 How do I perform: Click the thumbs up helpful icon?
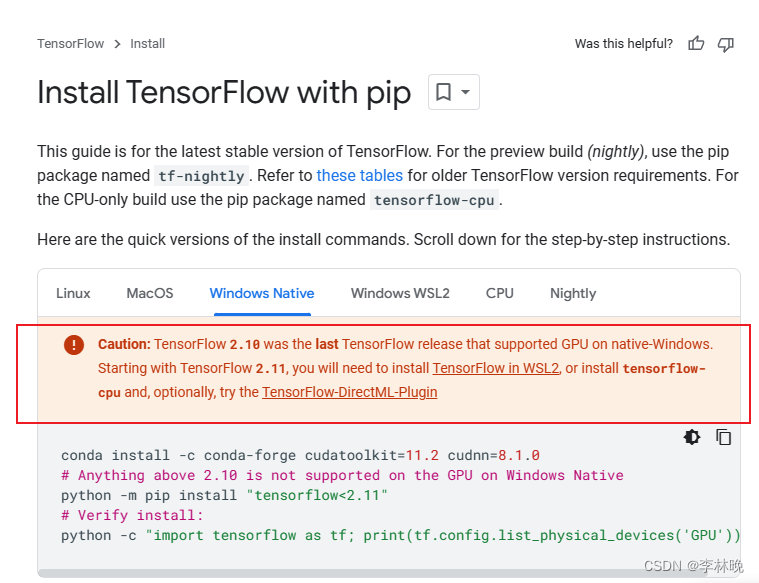click(x=696, y=44)
